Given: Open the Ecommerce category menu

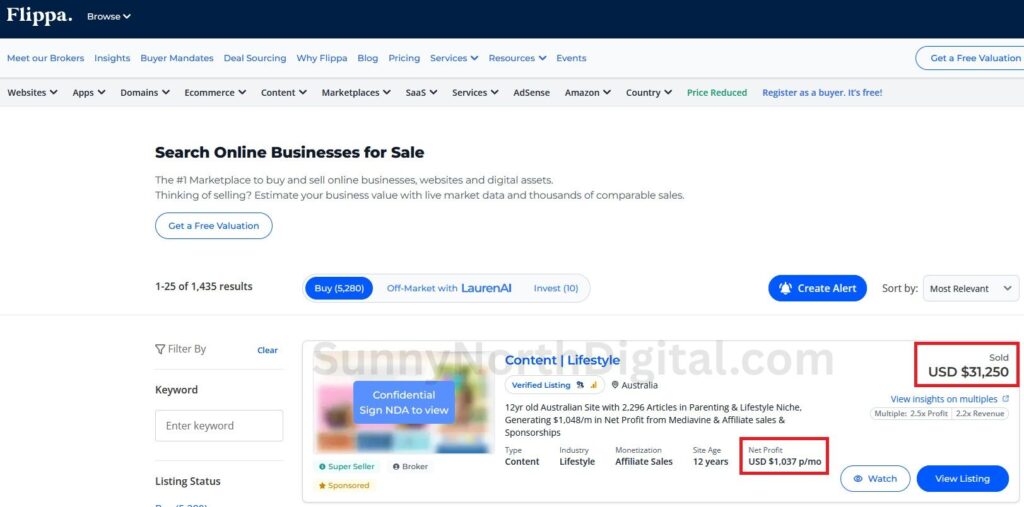Looking at the screenshot, I should (x=215, y=93).
